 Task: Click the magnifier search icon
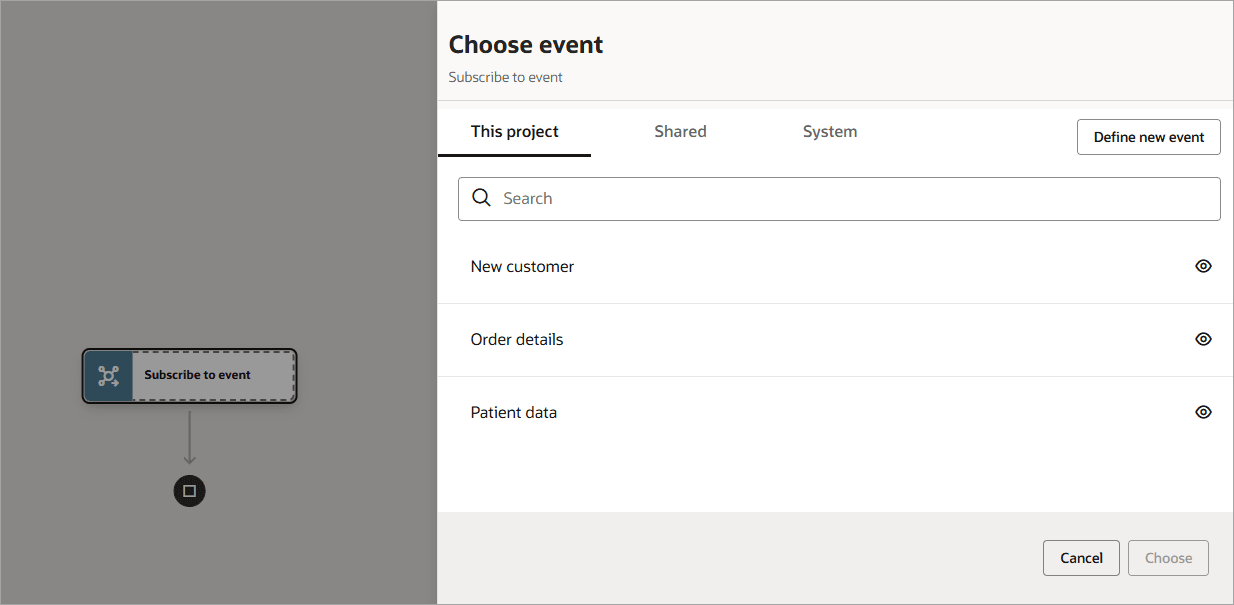481,198
